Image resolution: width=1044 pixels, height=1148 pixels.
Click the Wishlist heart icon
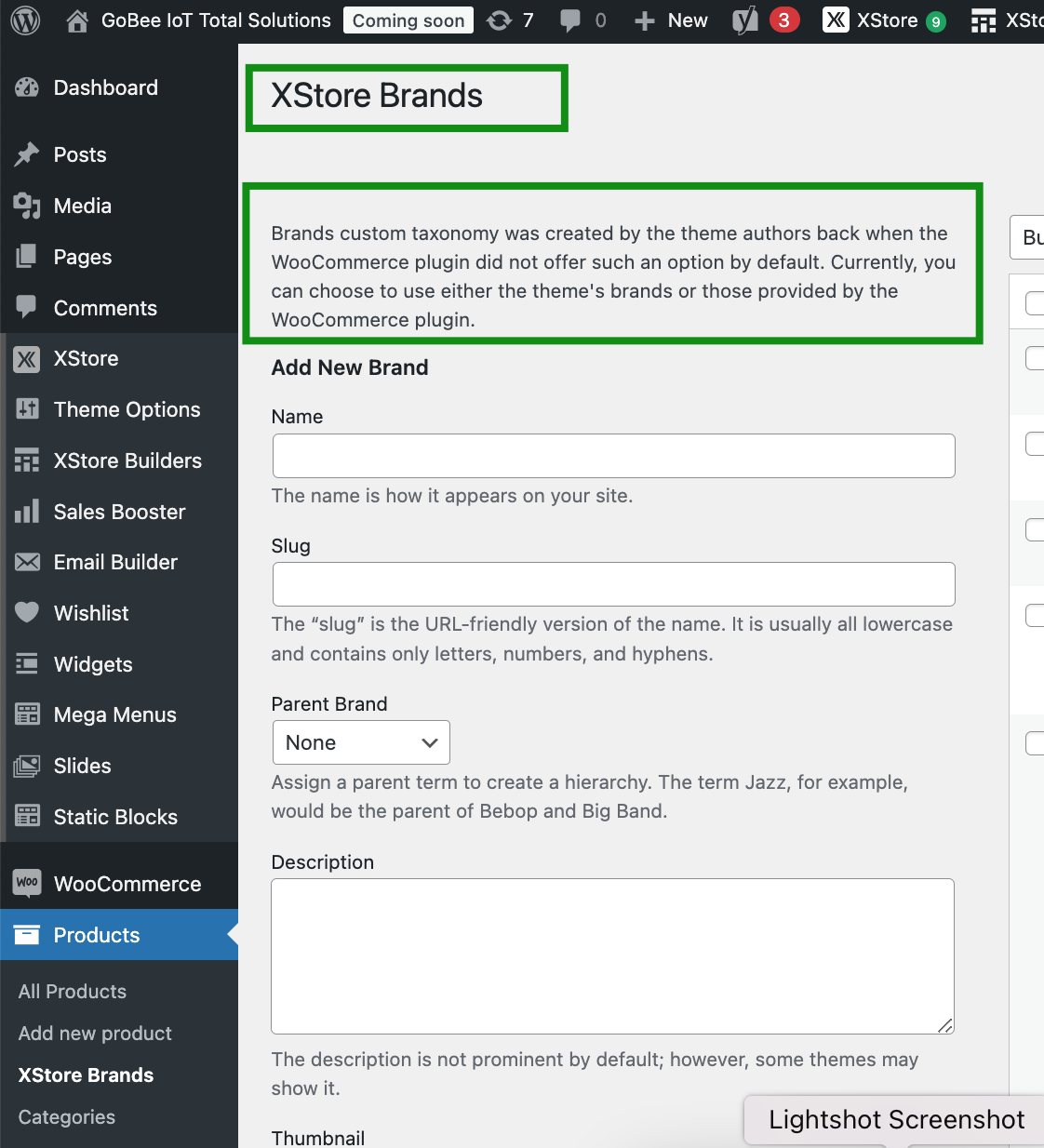point(27,612)
